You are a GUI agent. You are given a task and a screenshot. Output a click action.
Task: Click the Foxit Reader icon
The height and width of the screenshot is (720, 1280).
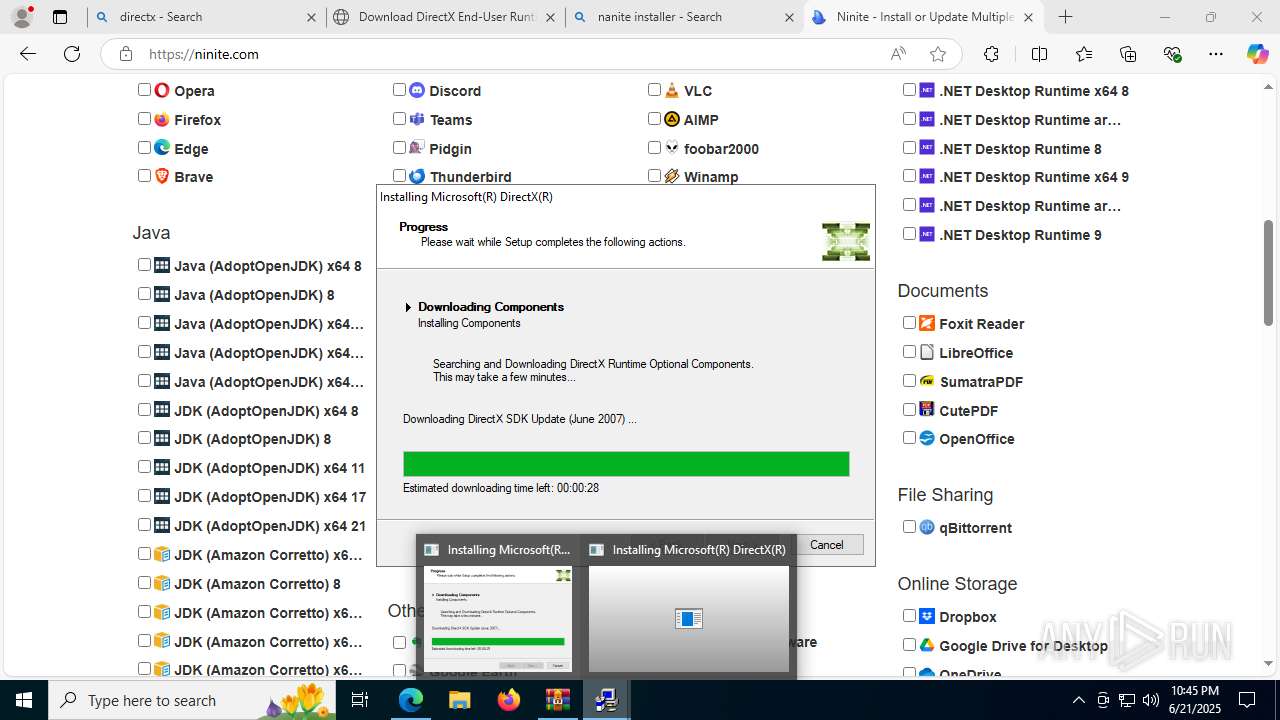[927, 323]
